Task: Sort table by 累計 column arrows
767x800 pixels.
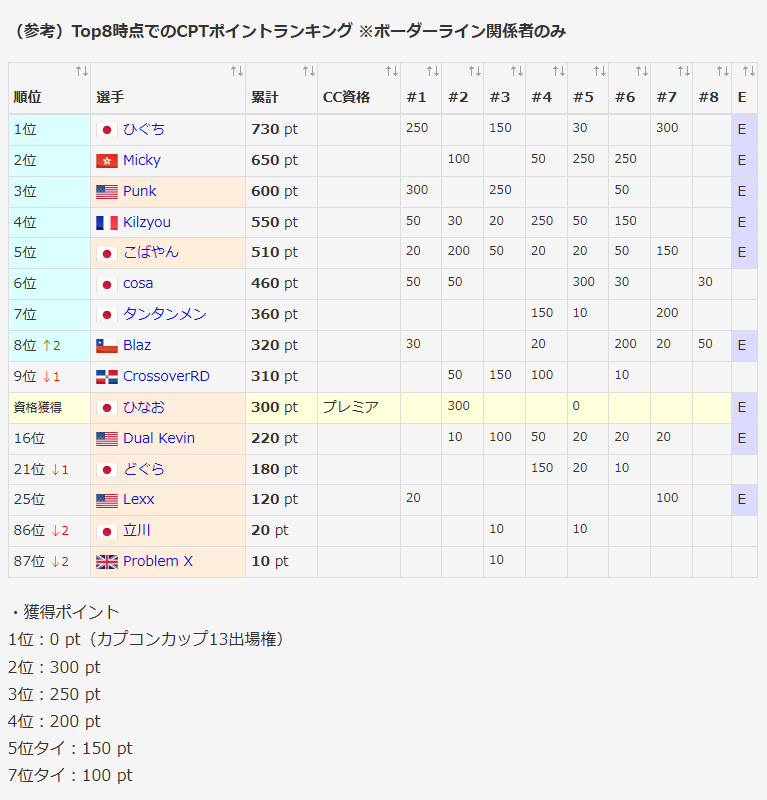Action: (308, 71)
